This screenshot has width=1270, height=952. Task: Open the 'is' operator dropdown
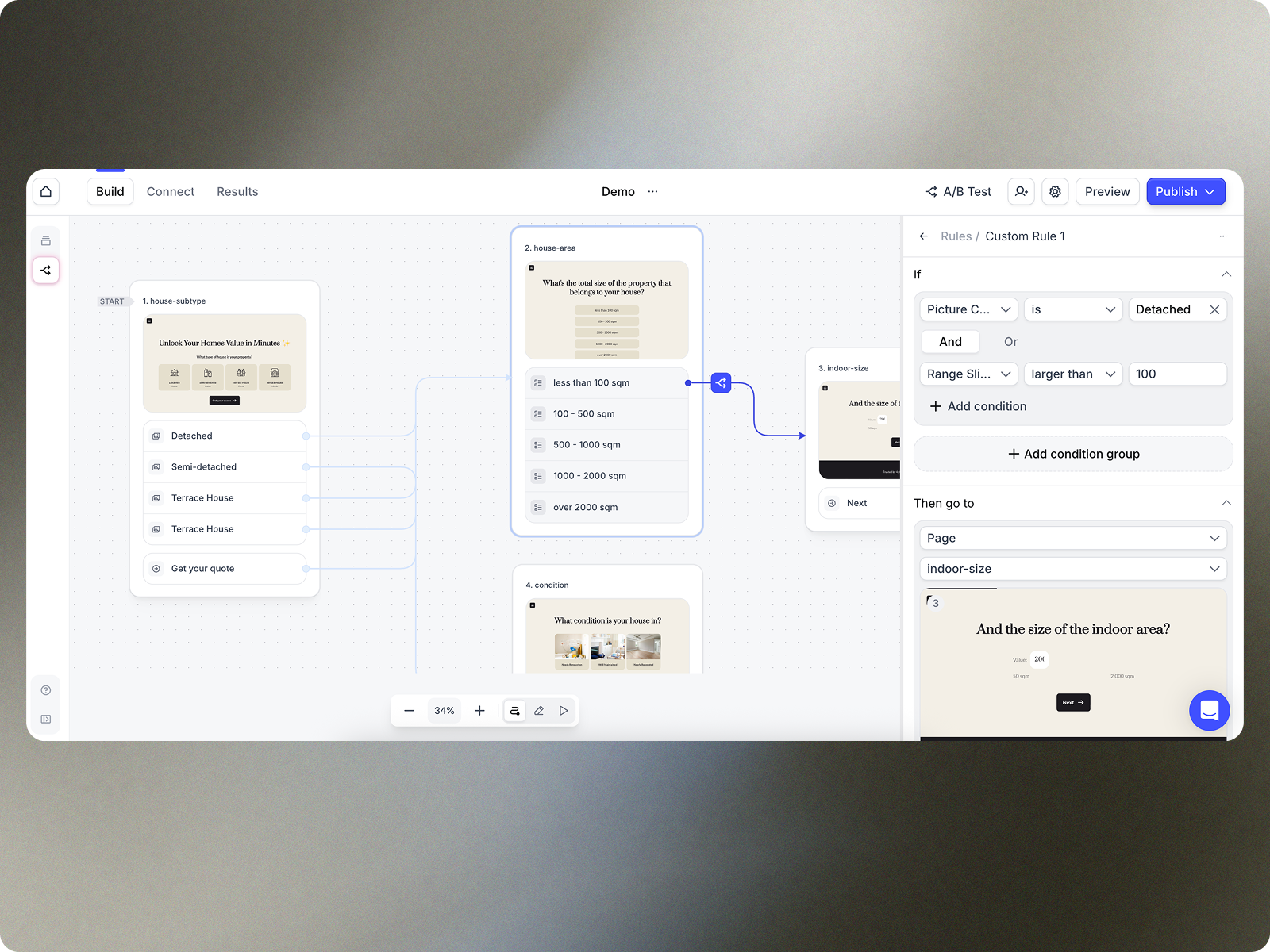(1073, 309)
